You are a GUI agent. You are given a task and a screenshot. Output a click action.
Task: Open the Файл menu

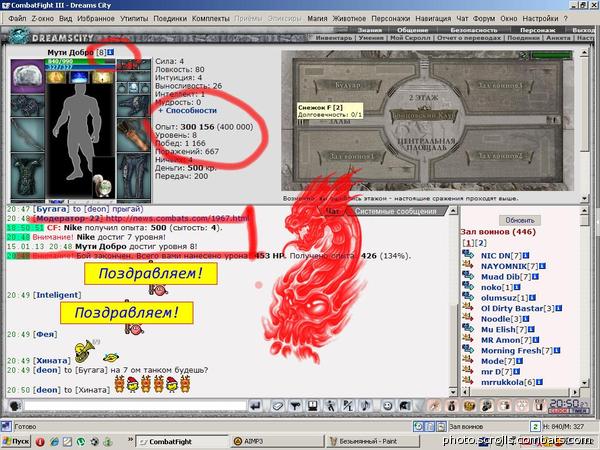tap(17, 18)
